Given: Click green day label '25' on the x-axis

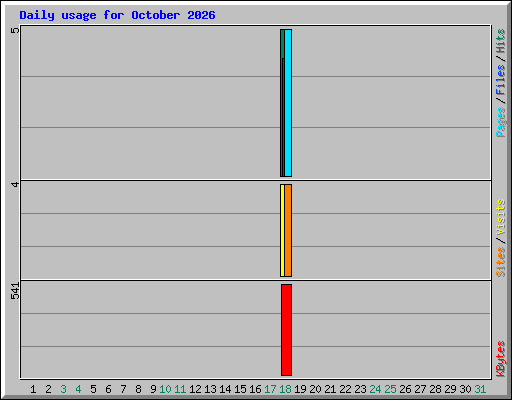Looking at the screenshot, I should tap(390, 389).
